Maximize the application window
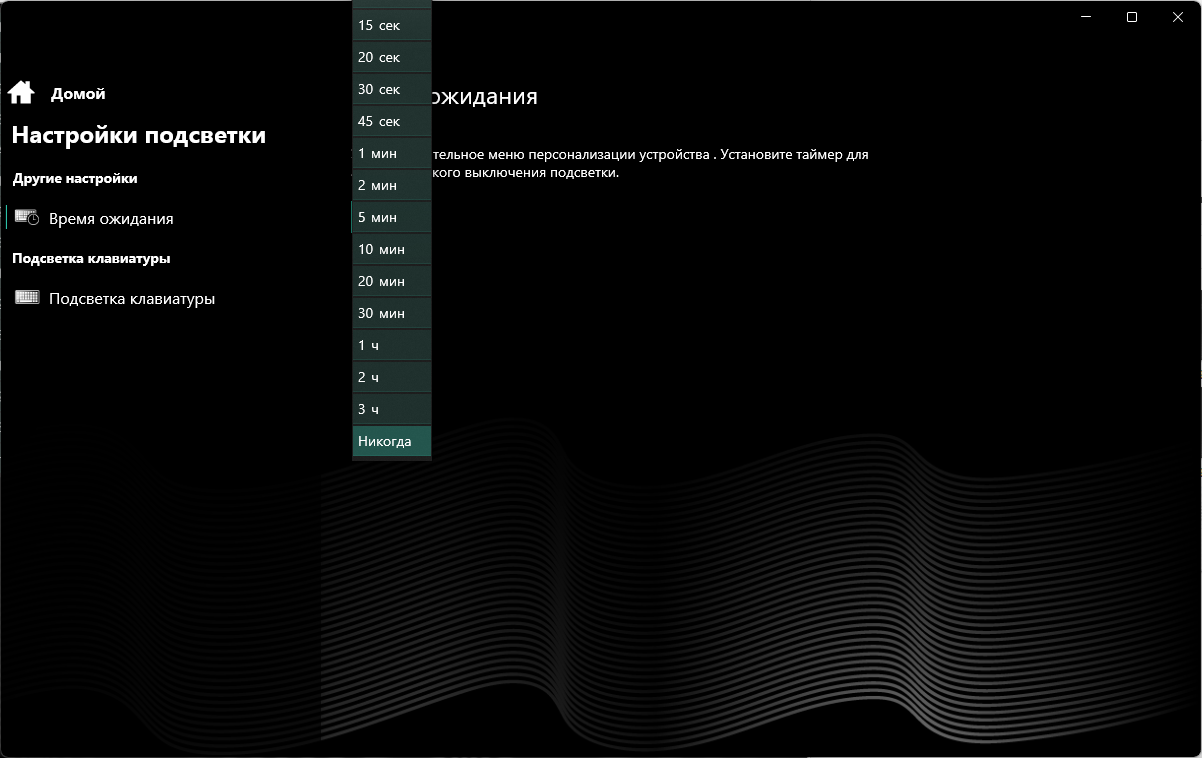1202x758 pixels. point(1132,16)
